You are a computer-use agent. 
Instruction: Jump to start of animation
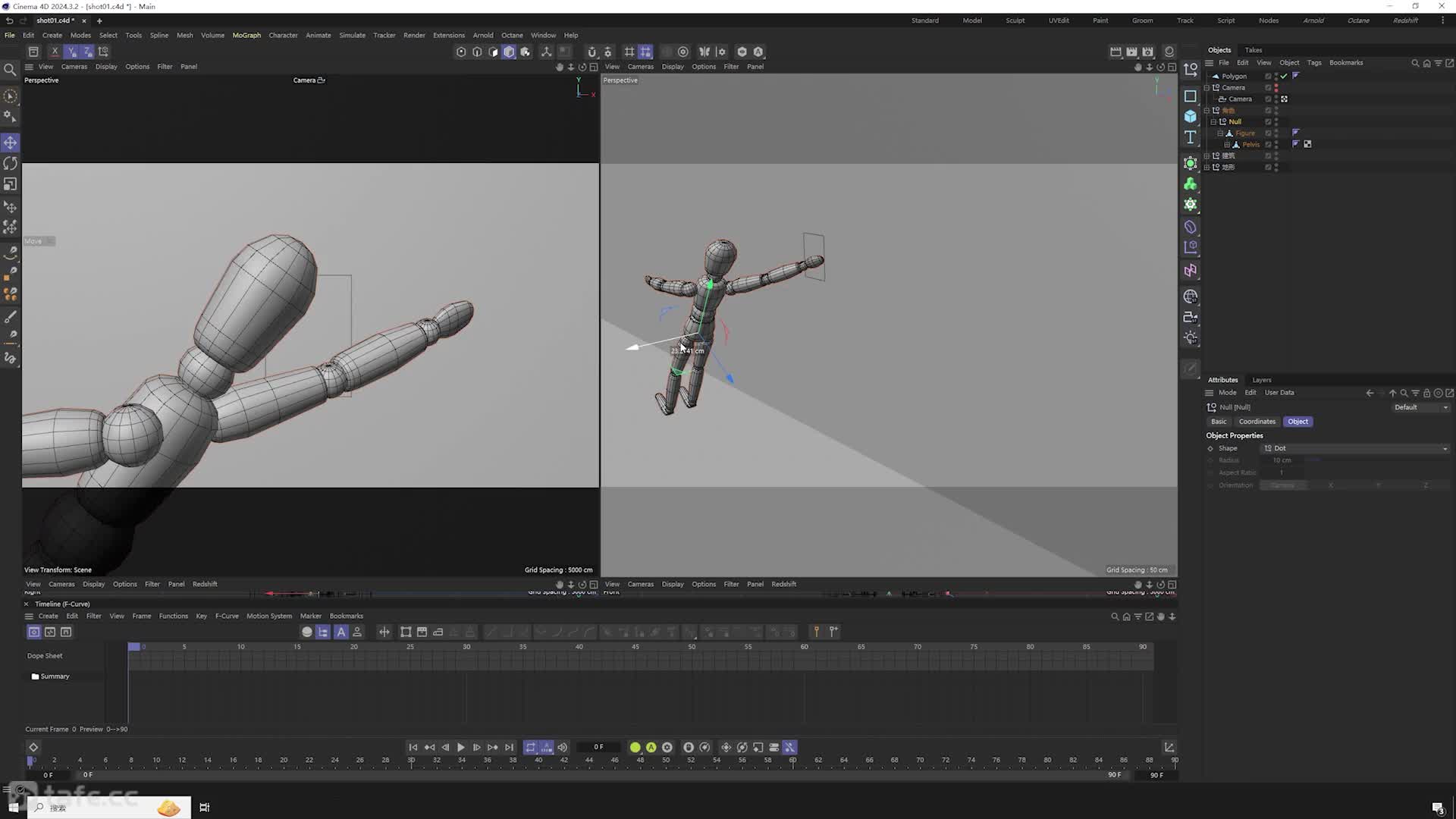point(413,748)
